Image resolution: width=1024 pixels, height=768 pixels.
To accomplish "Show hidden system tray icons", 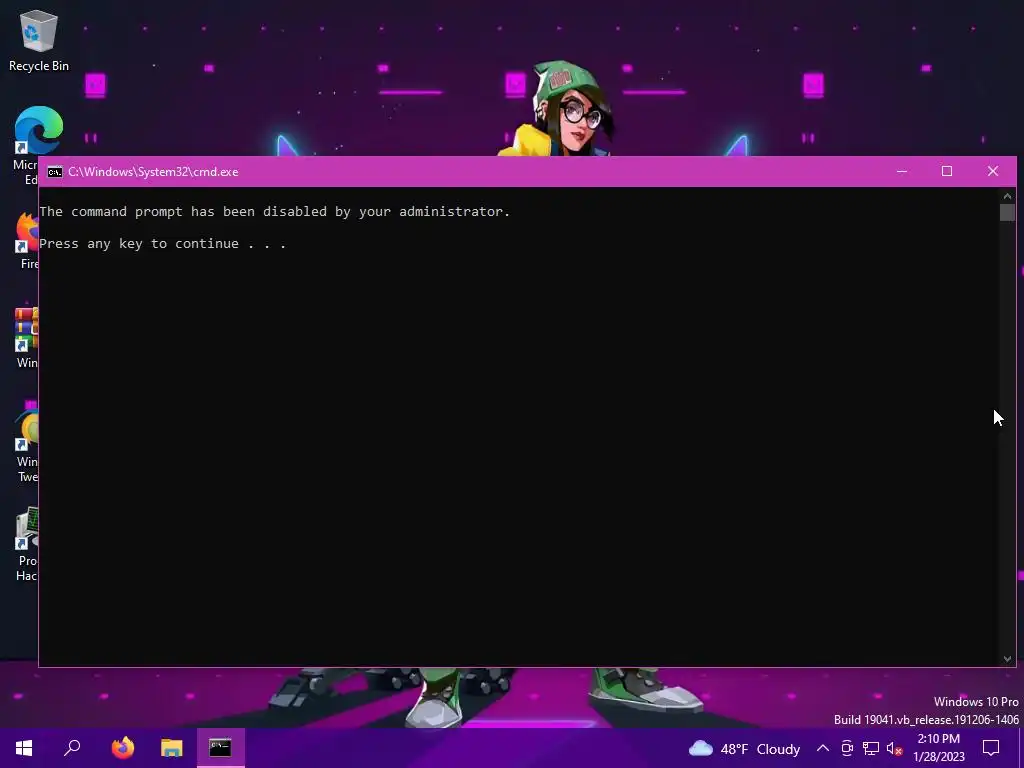I will (x=823, y=748).
